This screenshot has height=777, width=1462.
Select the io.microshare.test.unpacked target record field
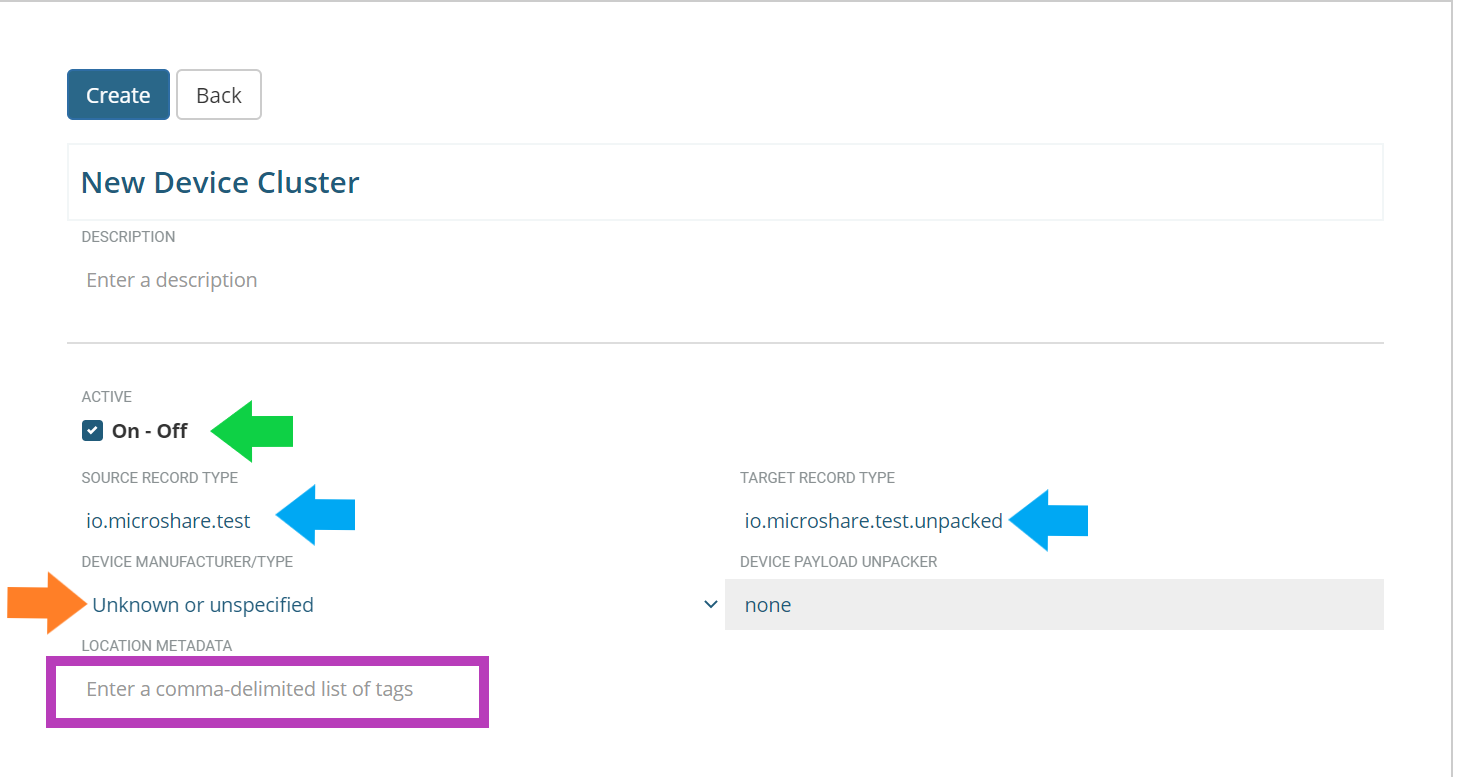click(873, 521)
